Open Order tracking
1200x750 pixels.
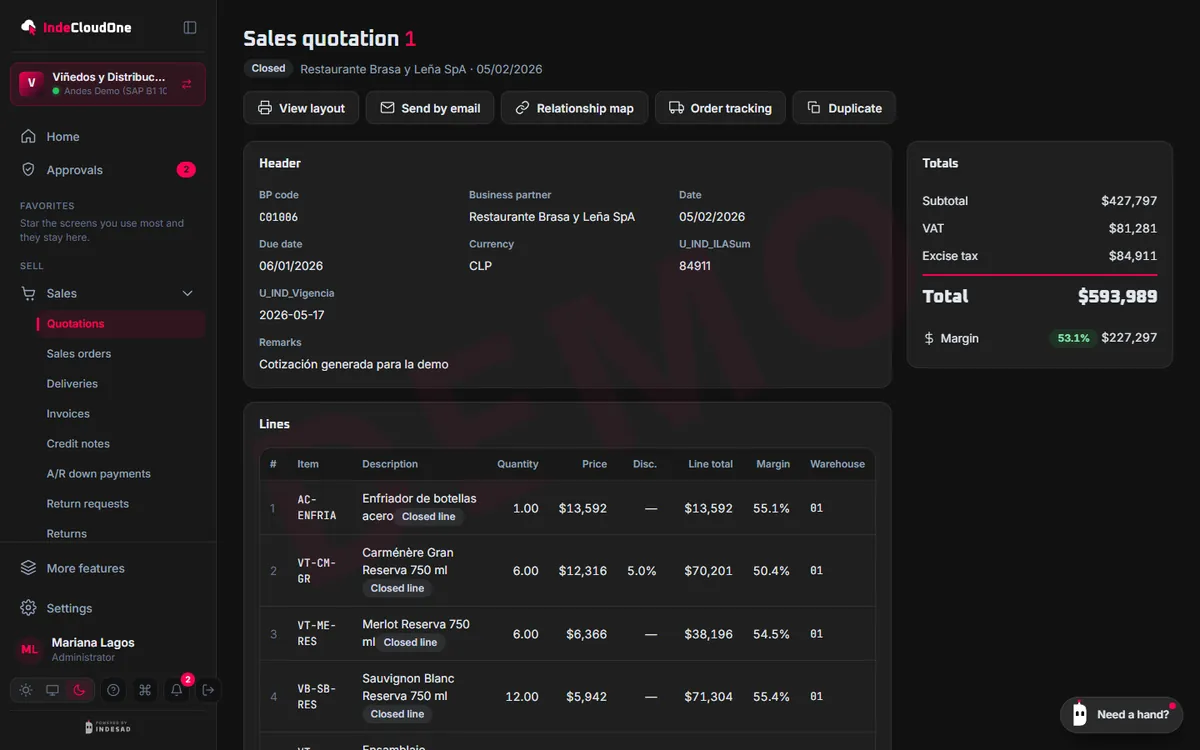[720, 108]
